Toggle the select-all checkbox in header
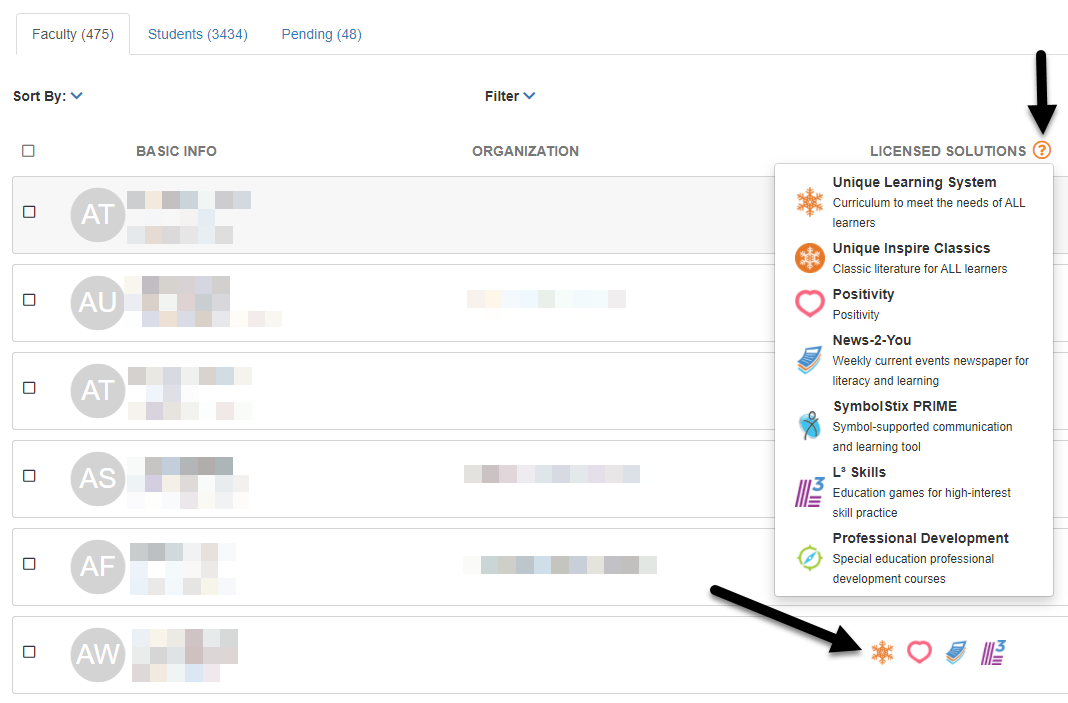Viewport: 1068px width, 703px height. click(28, 151)
